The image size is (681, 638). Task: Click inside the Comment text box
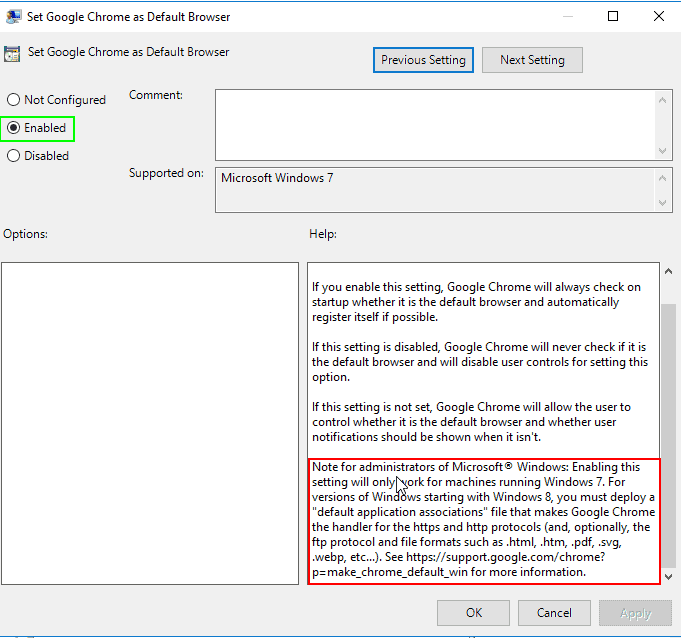point(435,125)
